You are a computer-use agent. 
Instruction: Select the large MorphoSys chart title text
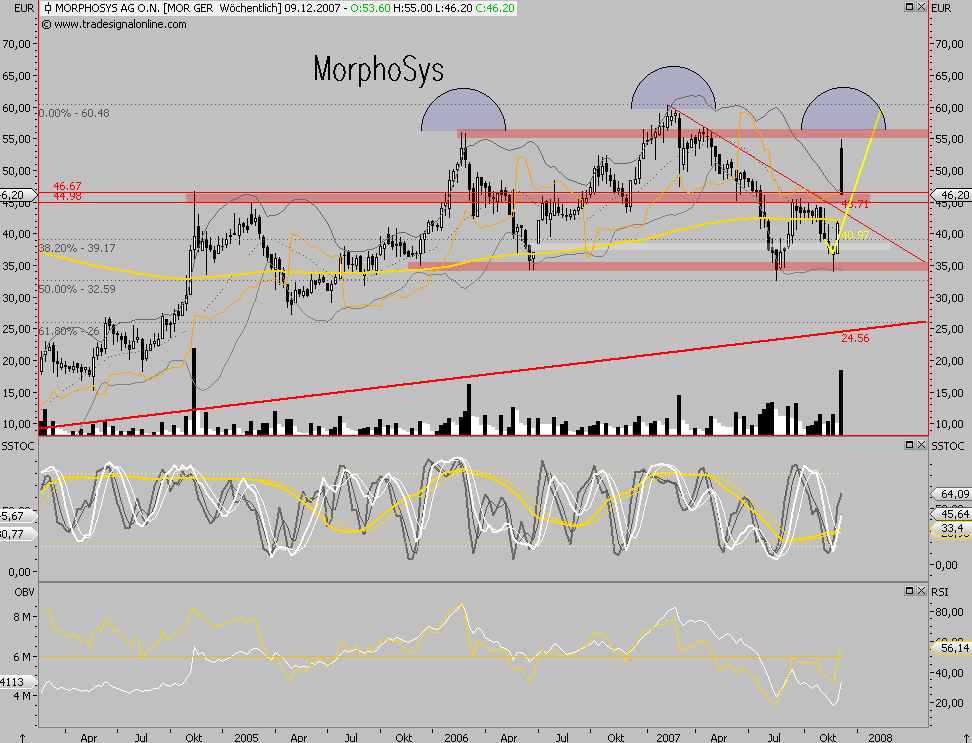(378, 69)
